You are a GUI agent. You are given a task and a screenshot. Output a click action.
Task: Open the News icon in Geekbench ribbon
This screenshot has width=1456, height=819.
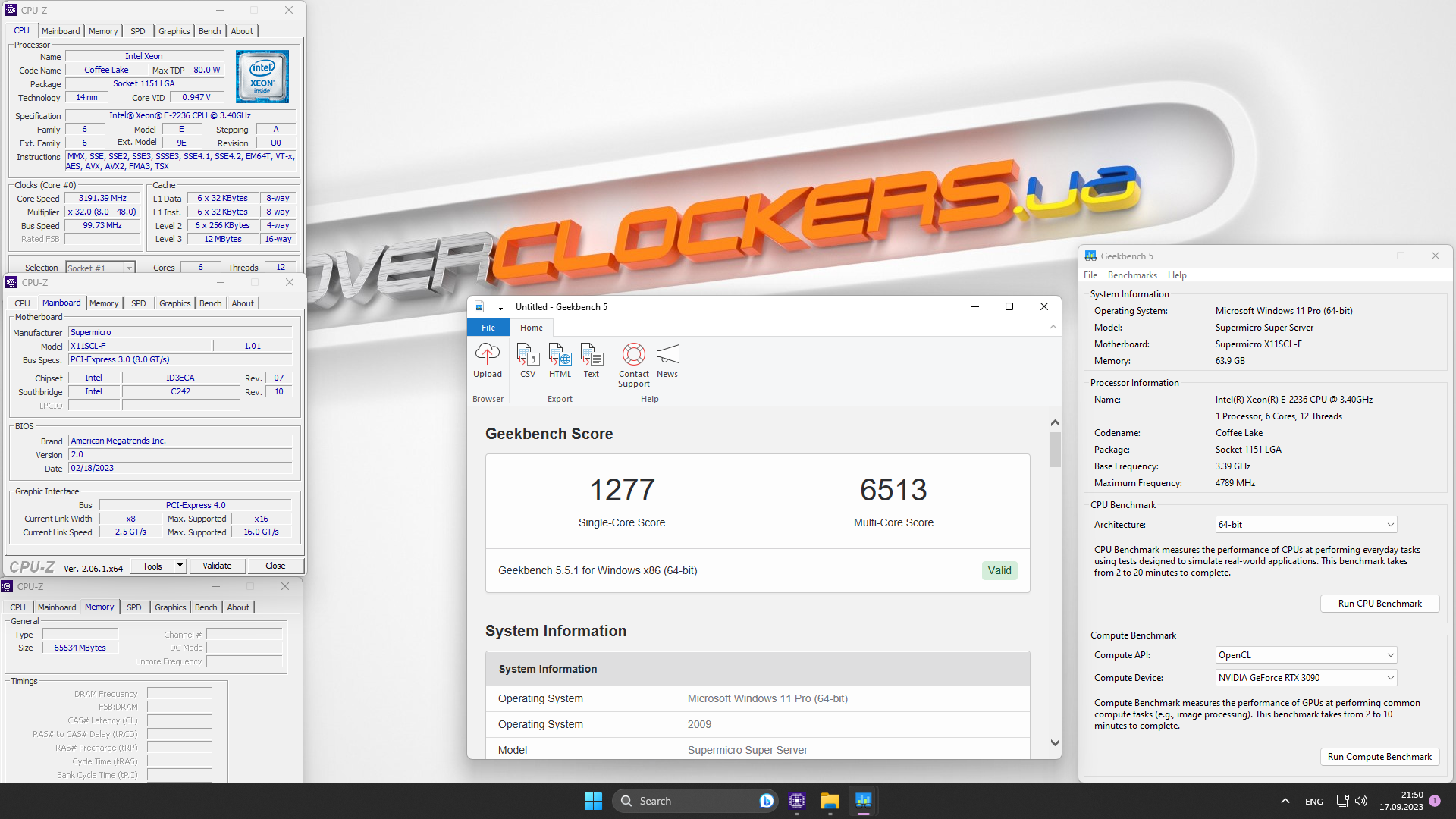(667, 360)
